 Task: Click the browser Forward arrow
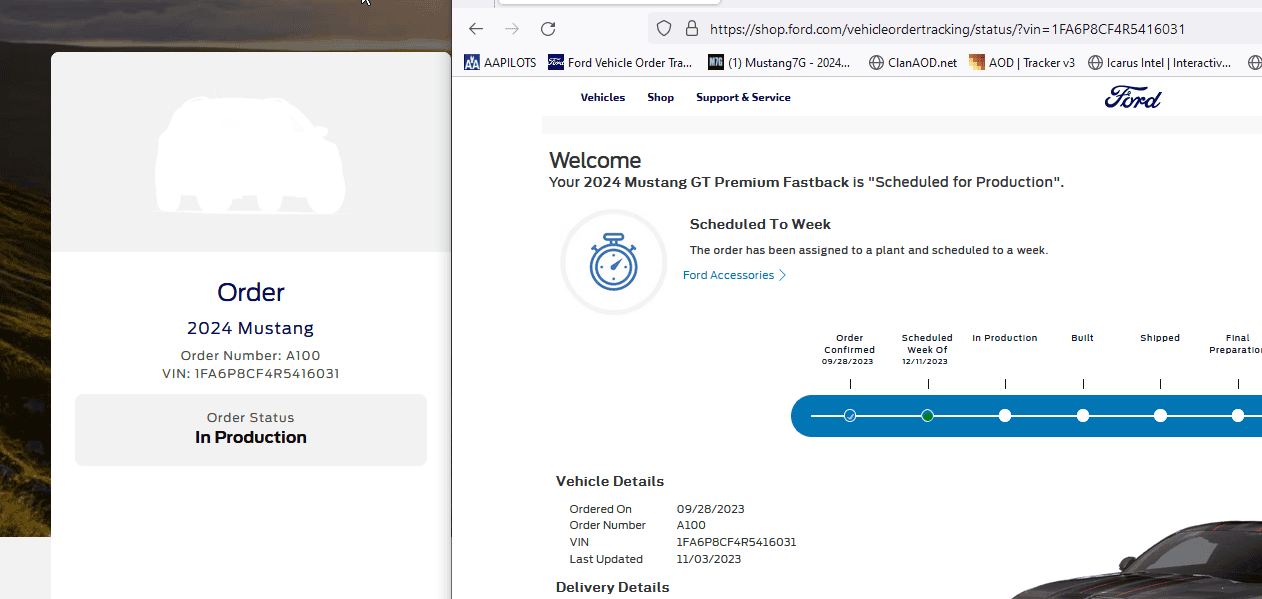512,29
